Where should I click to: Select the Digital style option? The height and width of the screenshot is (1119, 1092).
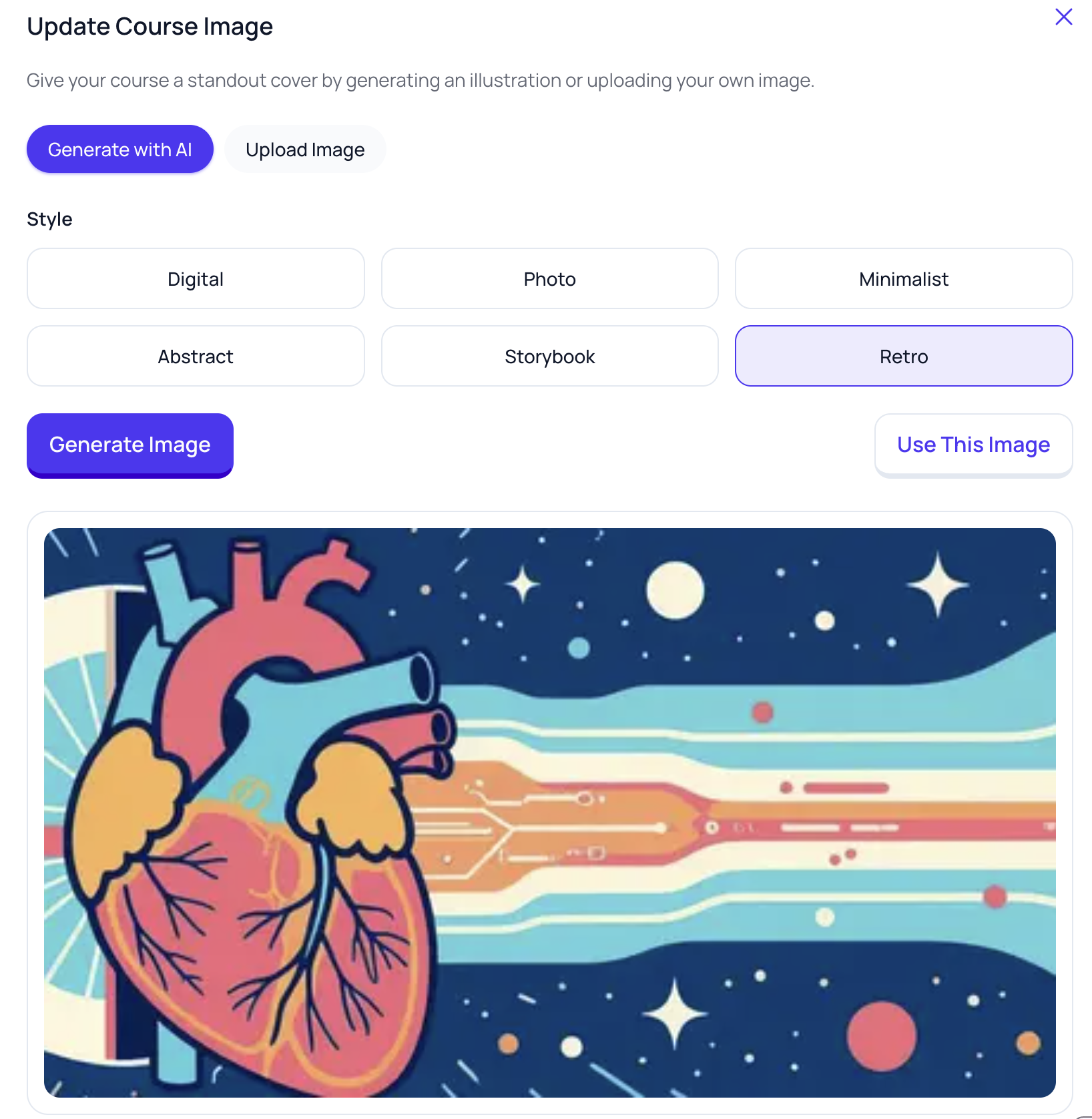[196, 279]
